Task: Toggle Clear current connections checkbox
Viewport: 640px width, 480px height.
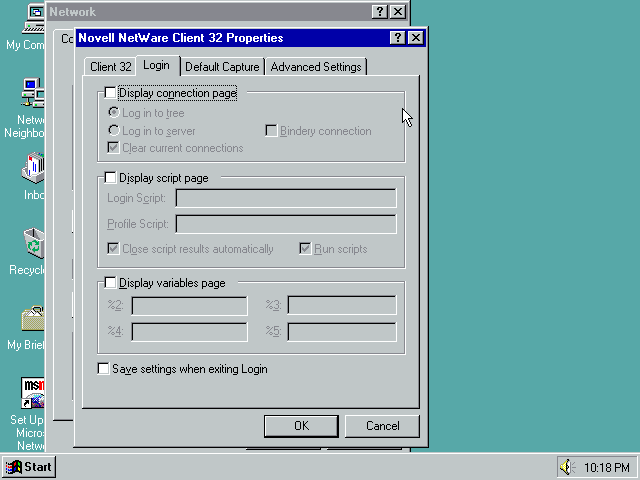Action: point(113,147)
